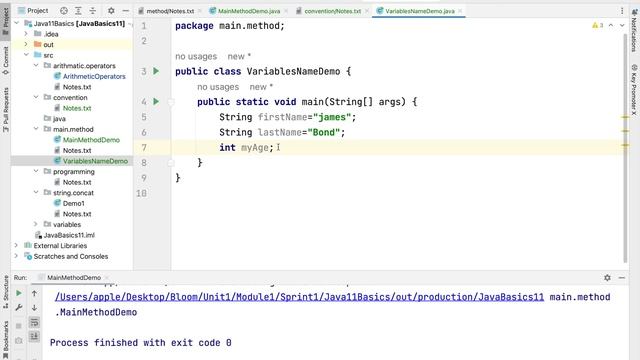Collapse convention package
This screenshot has width=640, height=360.
click(36, 98)
